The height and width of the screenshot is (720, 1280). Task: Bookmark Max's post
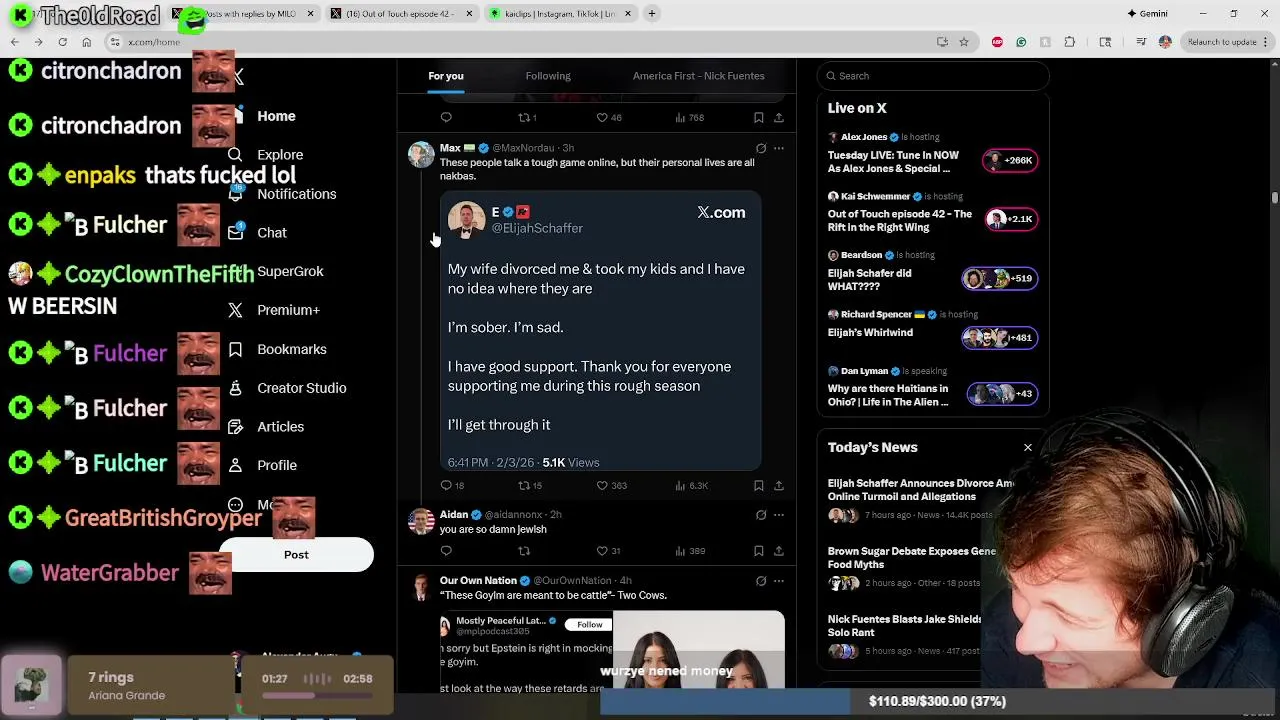[x=759, y=485]
